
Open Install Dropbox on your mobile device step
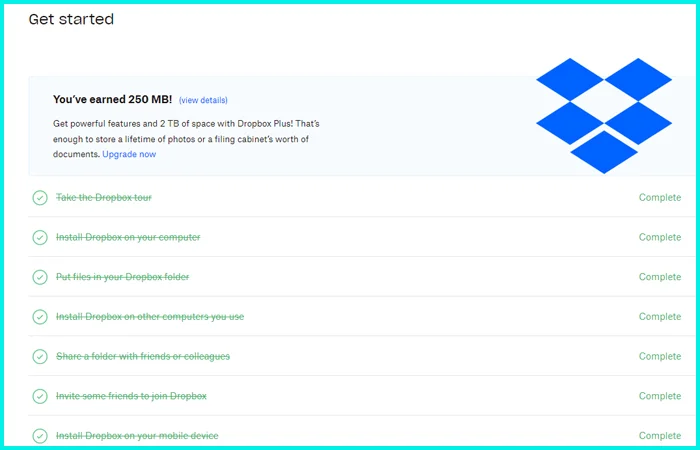point(137,436)
